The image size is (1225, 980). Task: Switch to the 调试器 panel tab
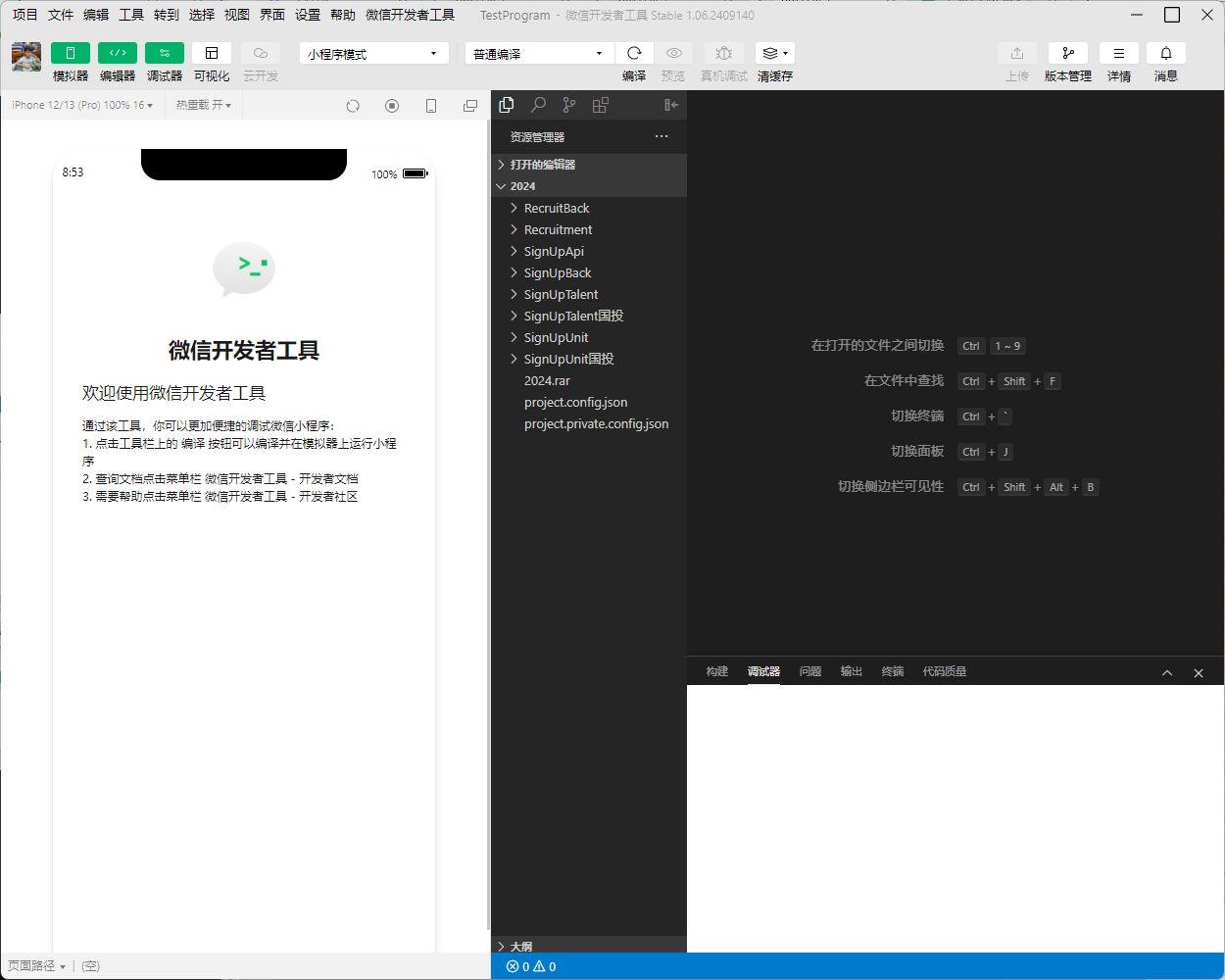coord(763,671)
